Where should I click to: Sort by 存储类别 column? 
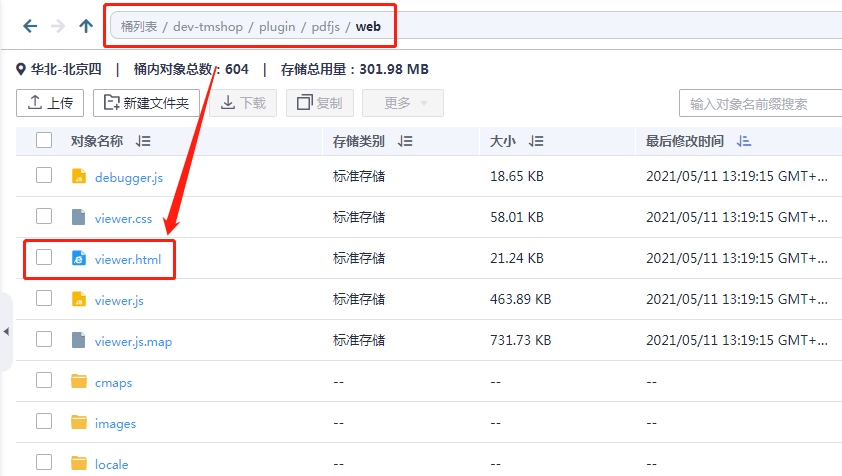[405, 141]
